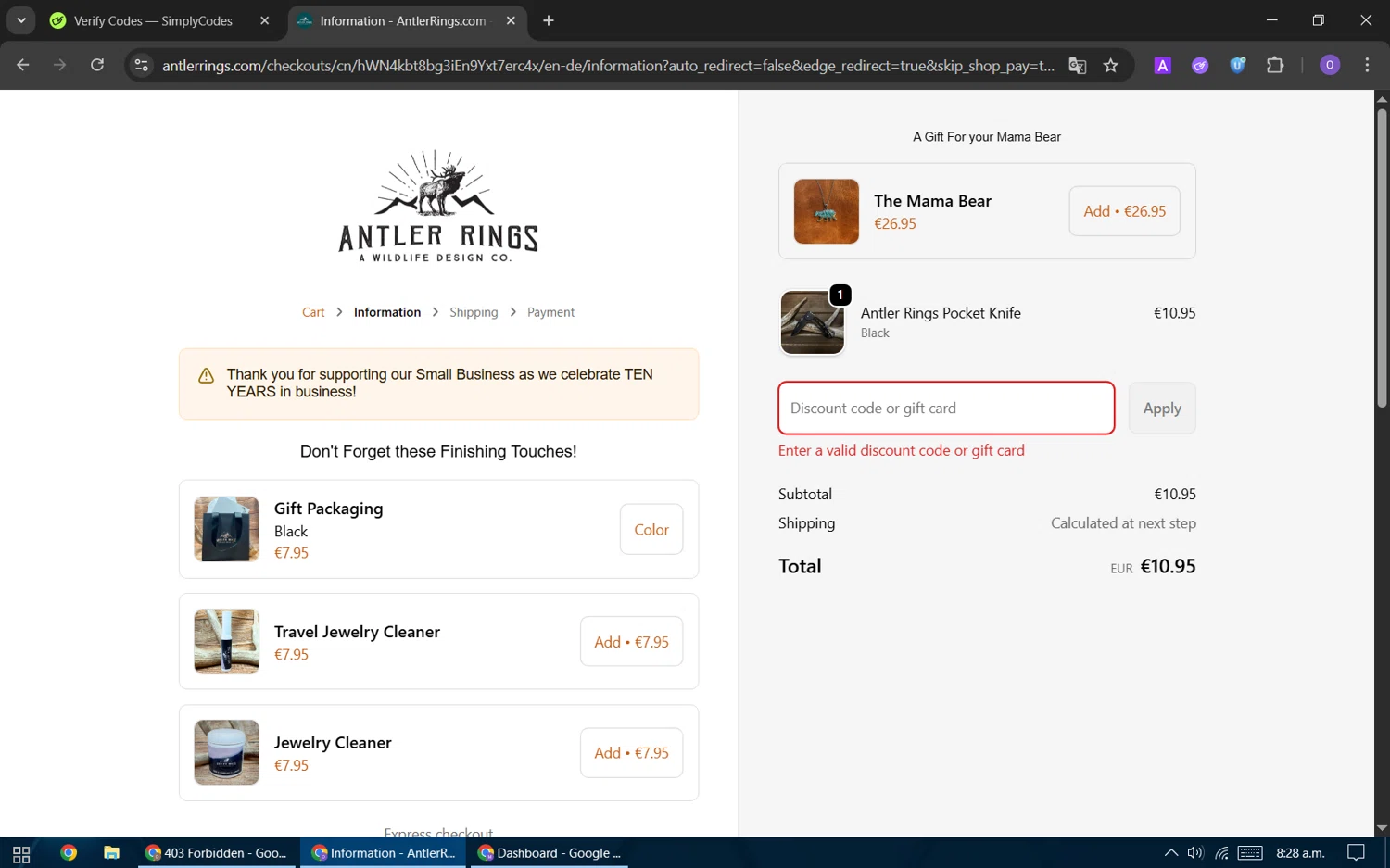Switch to Information - AntlerRings taskbar window
Image resolution: width=1390 pixels, height=868 pixels.
[385, 853]
